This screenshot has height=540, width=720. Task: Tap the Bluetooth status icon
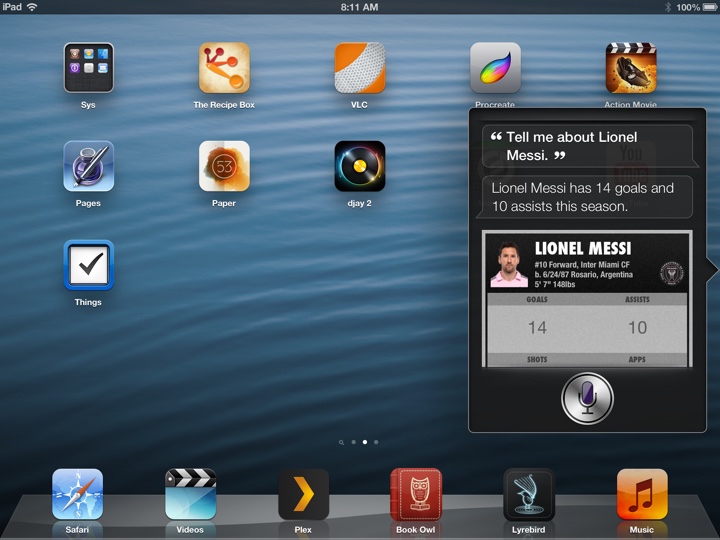click(x=668, y=7)
